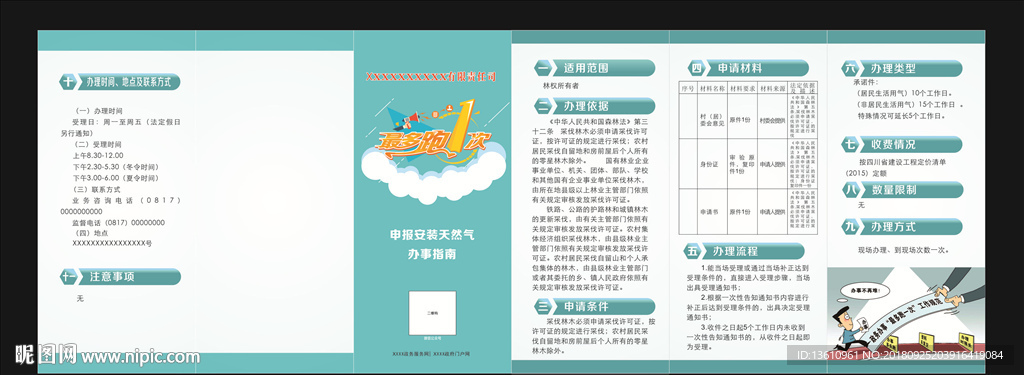The image size is (1024, 375).
Task: Click the 材料名称 table header cell
Action: click(711, 88)
